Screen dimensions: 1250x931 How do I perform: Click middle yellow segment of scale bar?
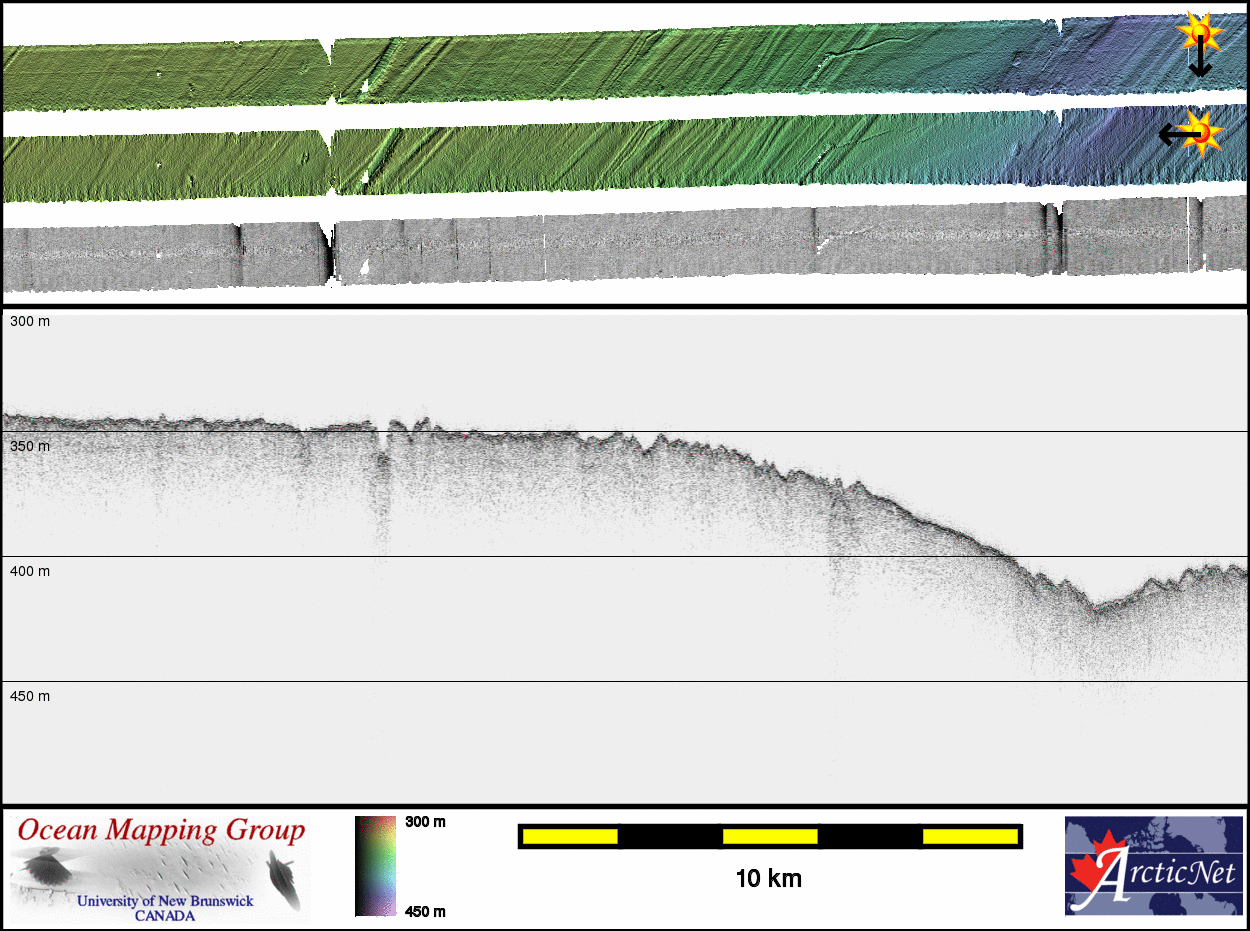[770, 836]
